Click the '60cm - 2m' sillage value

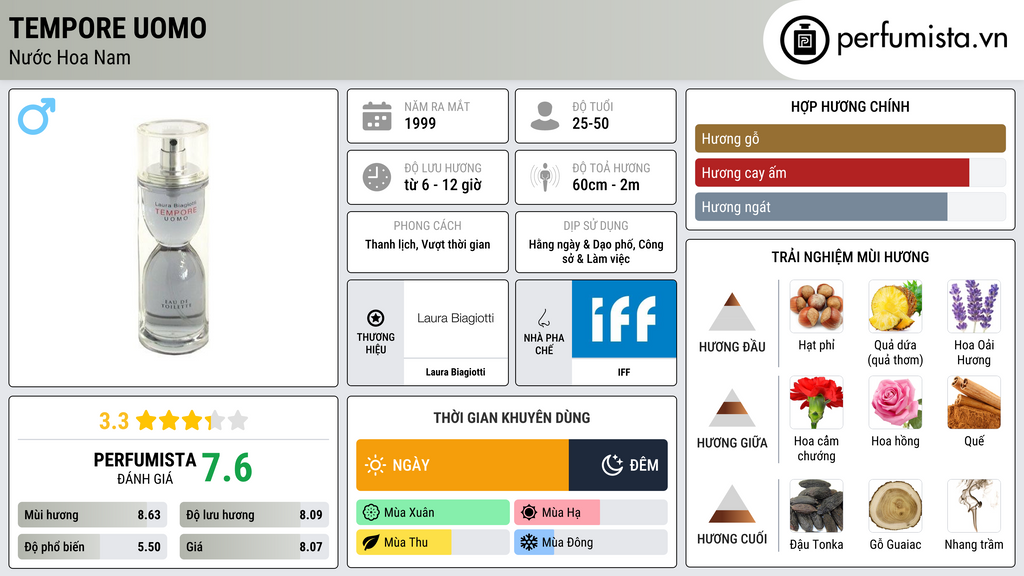click(x=606, y=185)
